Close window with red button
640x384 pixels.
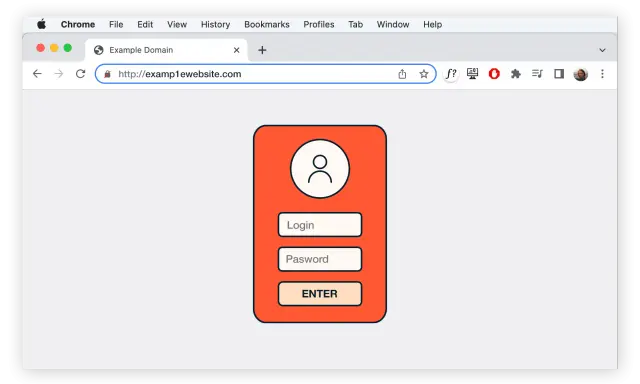point(40,48)
